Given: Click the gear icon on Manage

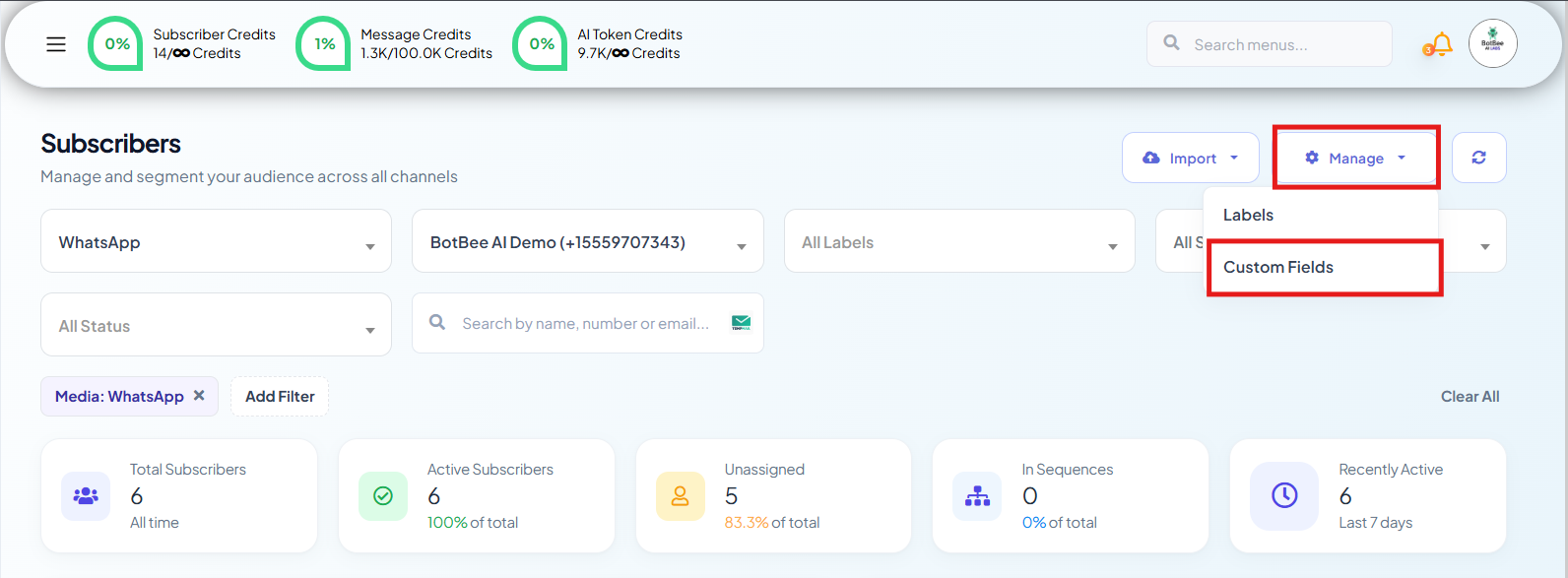Looking at the screenshot, I should click(1312, 158).
